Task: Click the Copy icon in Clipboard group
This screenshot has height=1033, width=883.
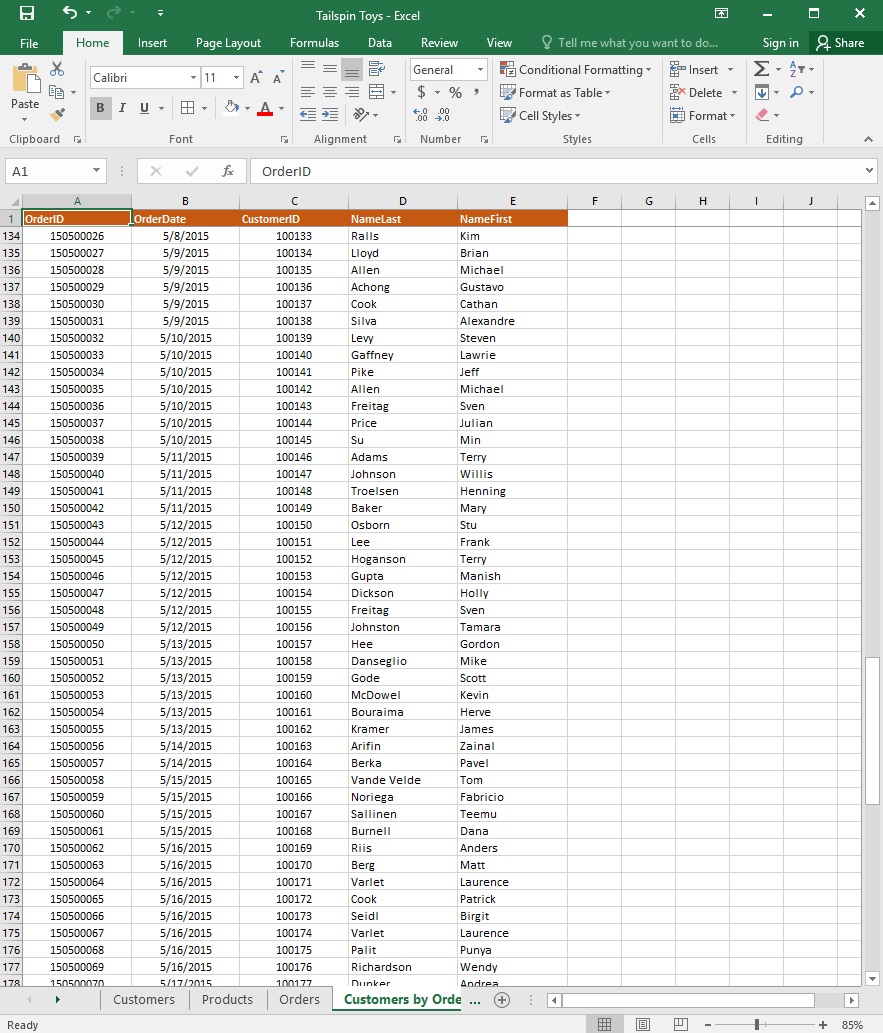Action: click(x=57, y=92)
